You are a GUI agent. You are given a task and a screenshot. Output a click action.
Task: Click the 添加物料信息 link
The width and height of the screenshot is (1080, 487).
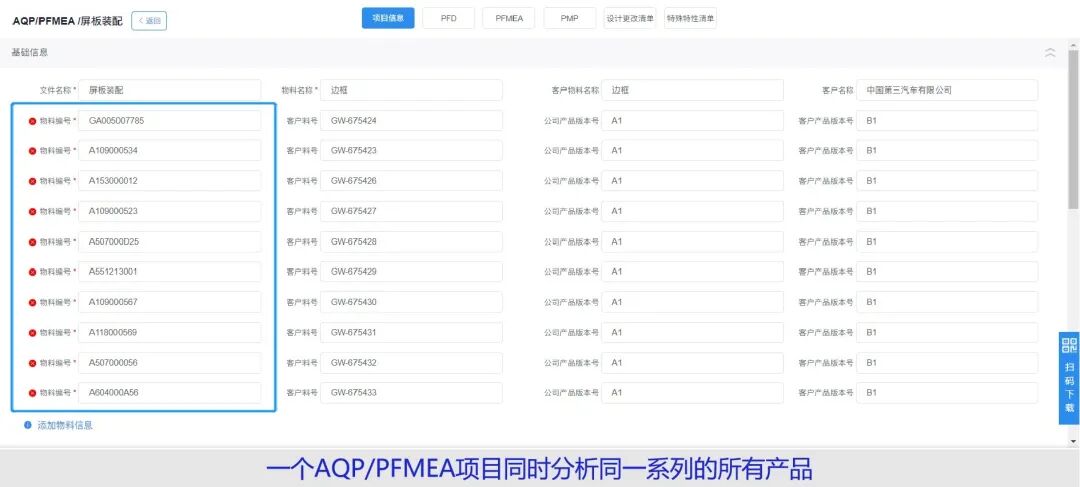[65, 425]
